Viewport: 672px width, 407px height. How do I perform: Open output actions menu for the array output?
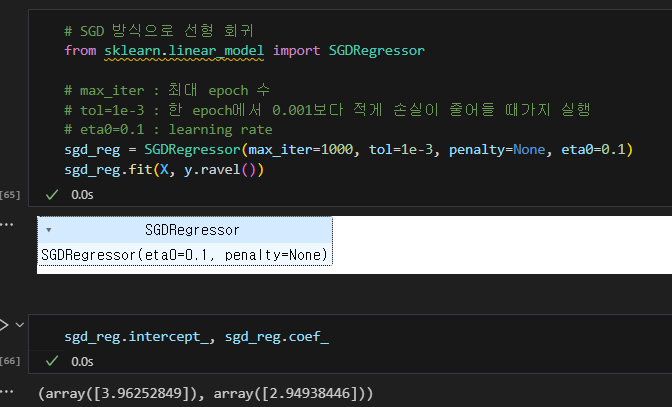pos(6,391)
